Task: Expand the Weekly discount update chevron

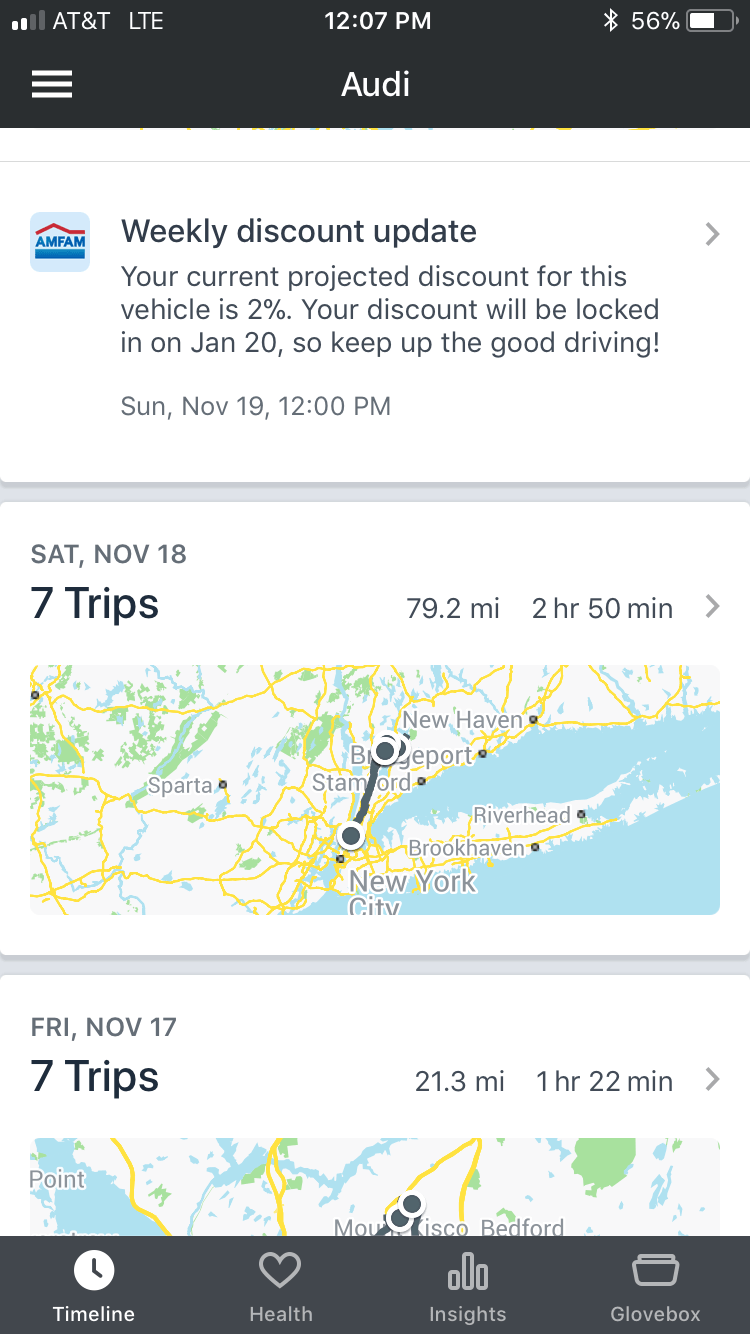Action: coord(712,234)
